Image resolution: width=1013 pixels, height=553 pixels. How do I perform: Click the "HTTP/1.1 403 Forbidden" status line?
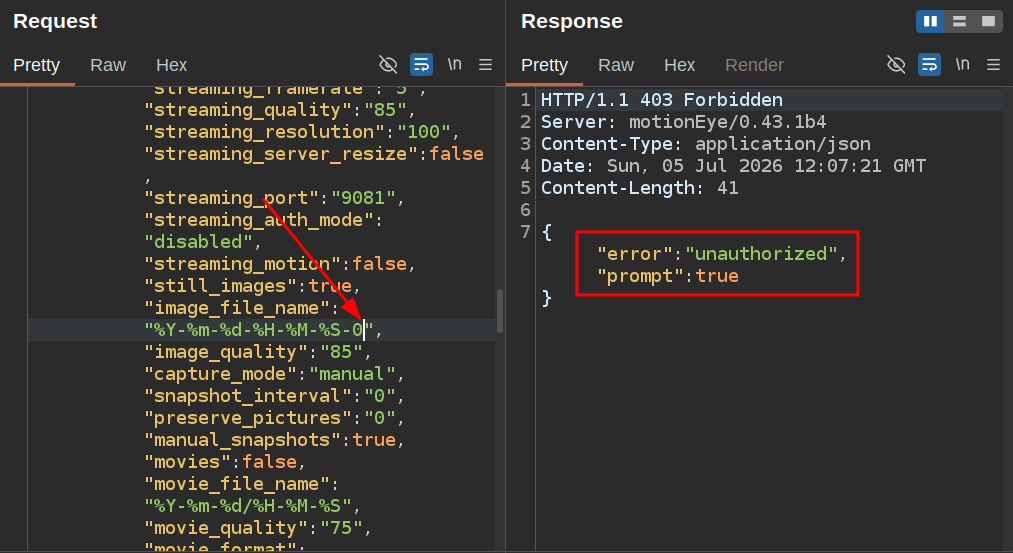coord(662,99)
